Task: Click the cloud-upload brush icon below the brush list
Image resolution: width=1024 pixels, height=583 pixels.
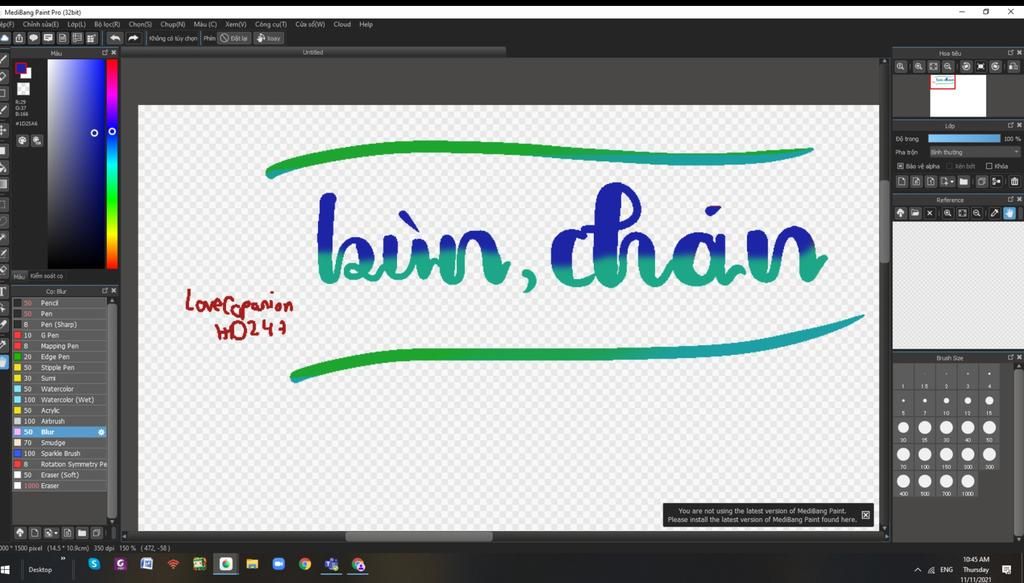Action: [x=20, y=533]
